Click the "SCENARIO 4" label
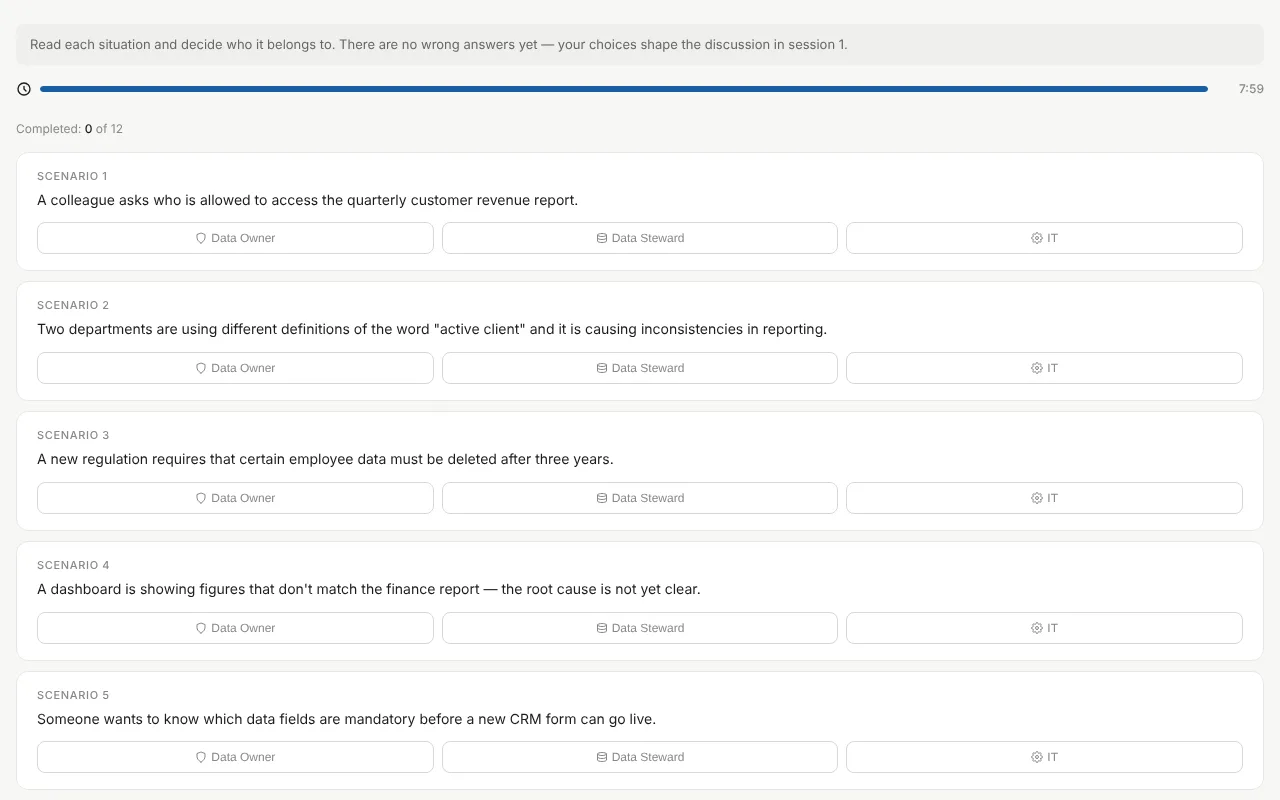1280x800 pixels. click(x=73, y=565)
